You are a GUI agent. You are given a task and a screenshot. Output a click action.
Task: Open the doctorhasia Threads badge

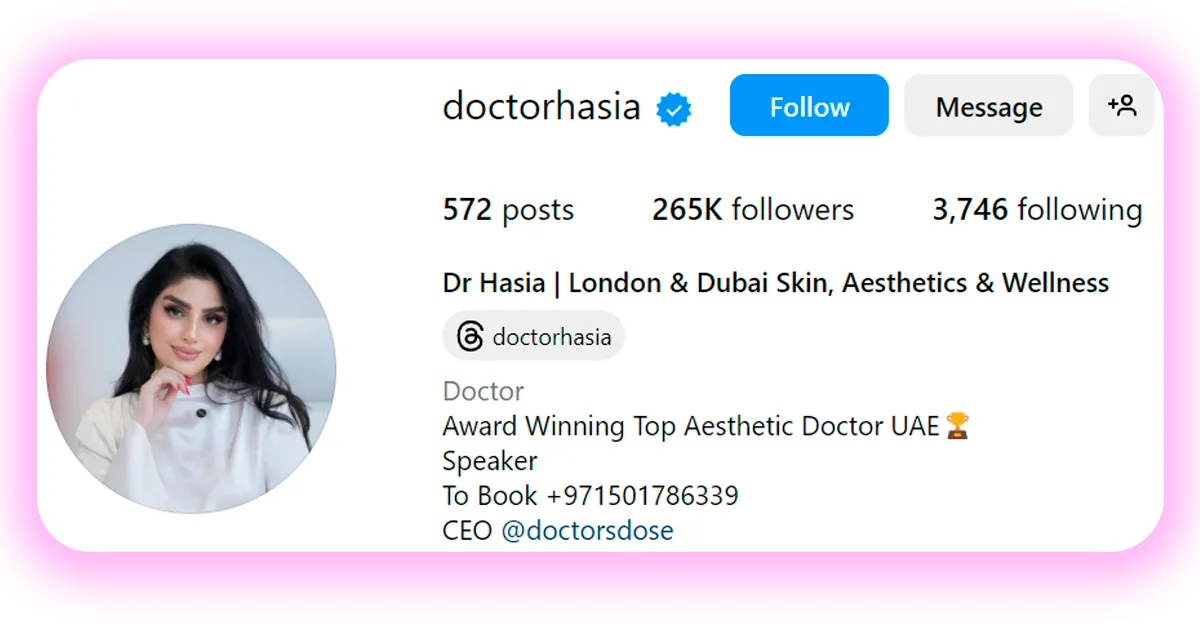pos(534,336)
